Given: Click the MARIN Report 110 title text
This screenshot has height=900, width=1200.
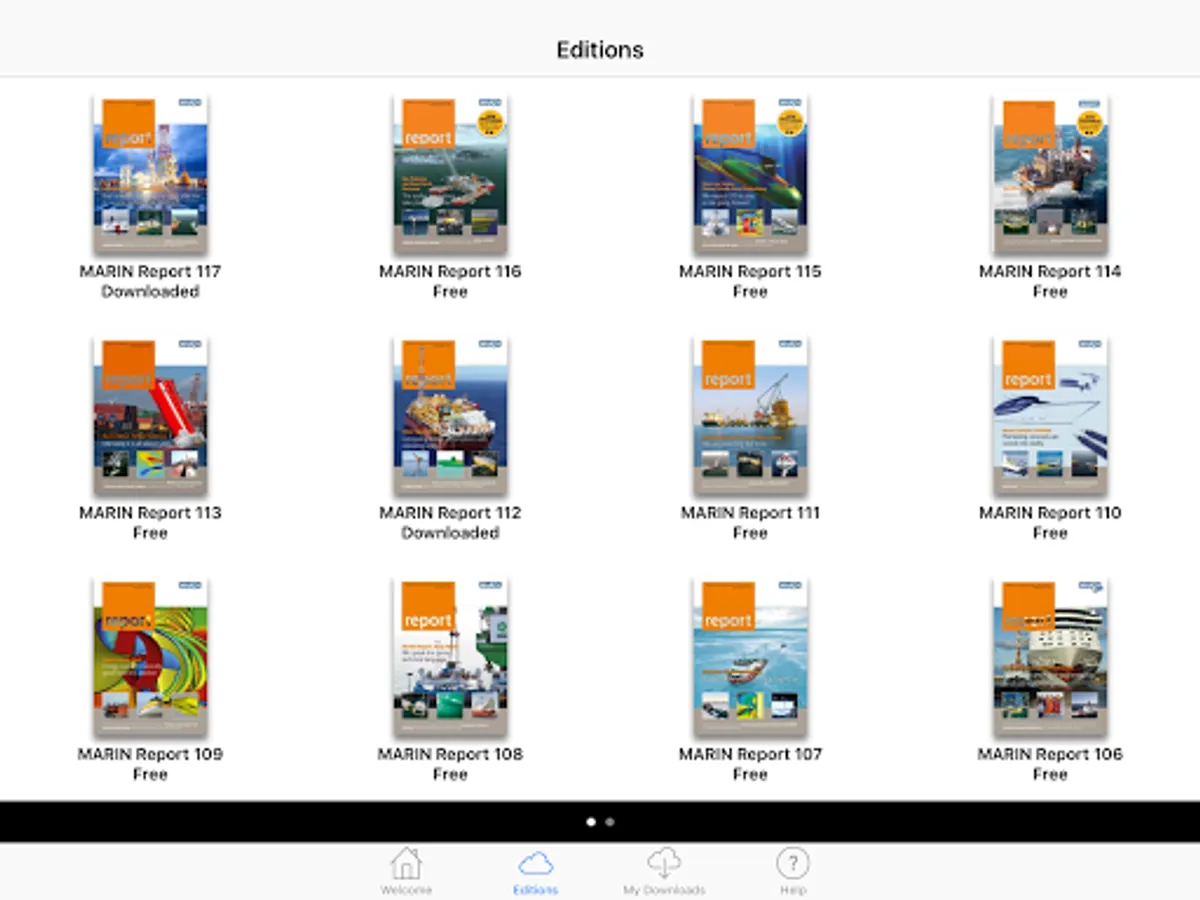Looking at the screenshot, I should point(1050,512).
